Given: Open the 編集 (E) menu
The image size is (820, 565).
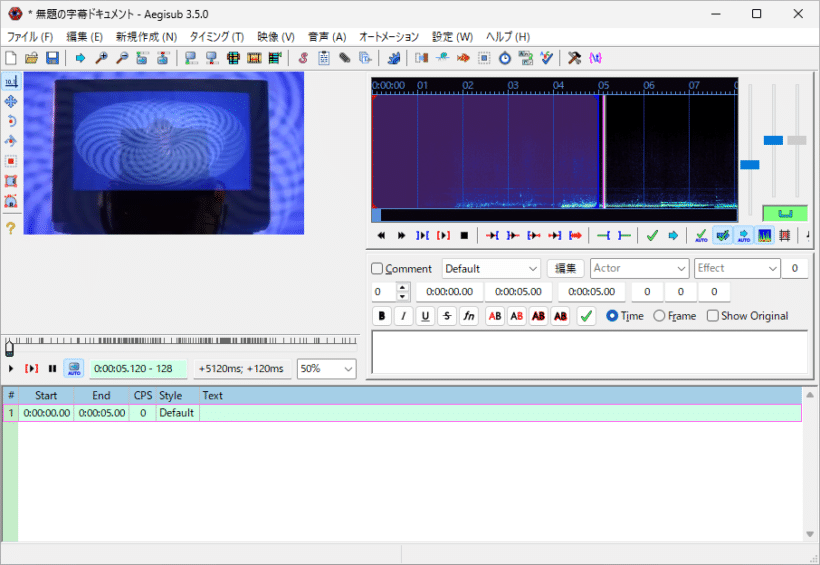Looking at the screenshot, I should click(x=84, y=37).
